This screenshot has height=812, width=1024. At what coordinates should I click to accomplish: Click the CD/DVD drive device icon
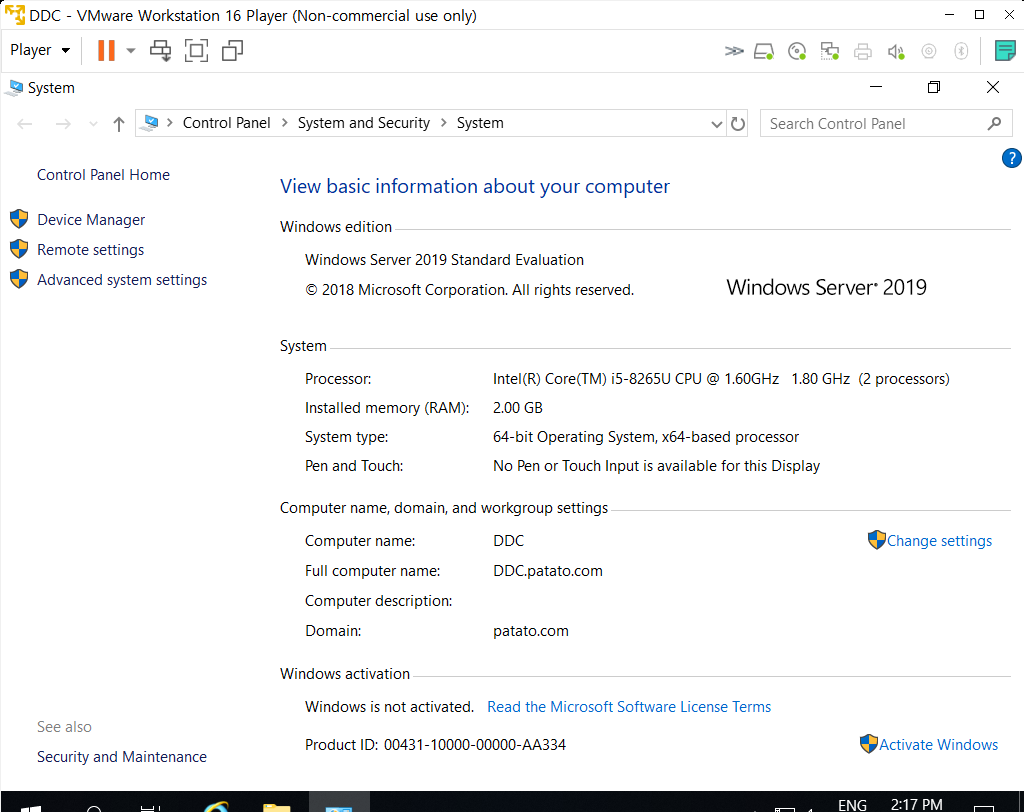pyautogui.click(x=797, y=51)
